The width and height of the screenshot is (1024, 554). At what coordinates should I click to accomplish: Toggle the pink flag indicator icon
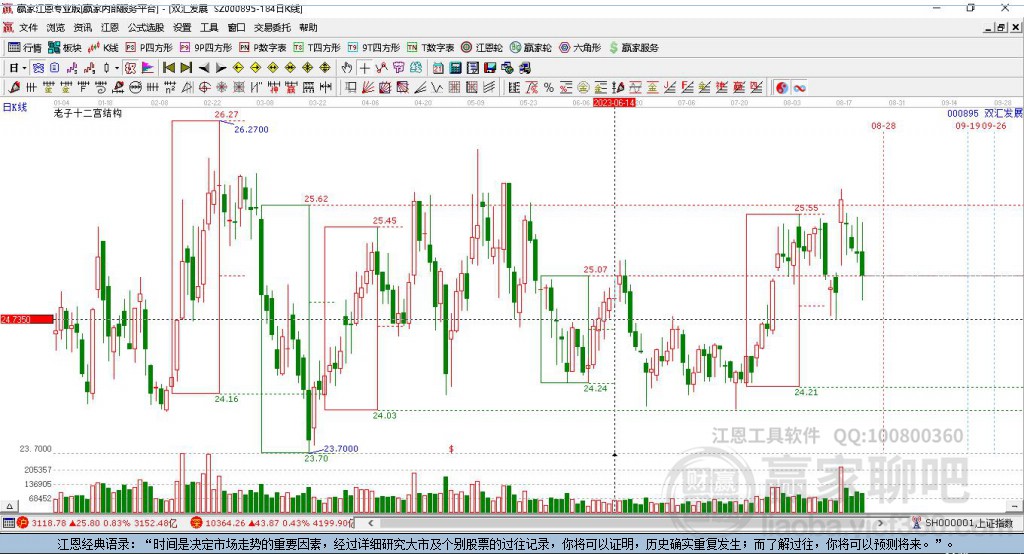pyautogui.click(x=148, y=68)
